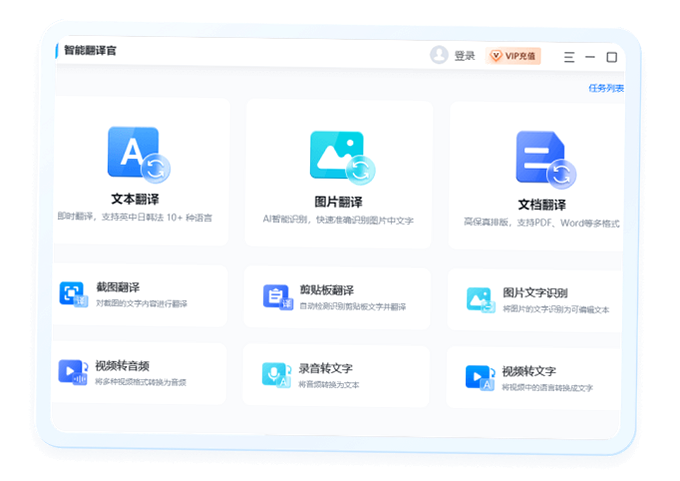Image resolution: width=680 pixels, height=481 pixels.
Task: Click the 视频转音频 label
Action: 122,366
